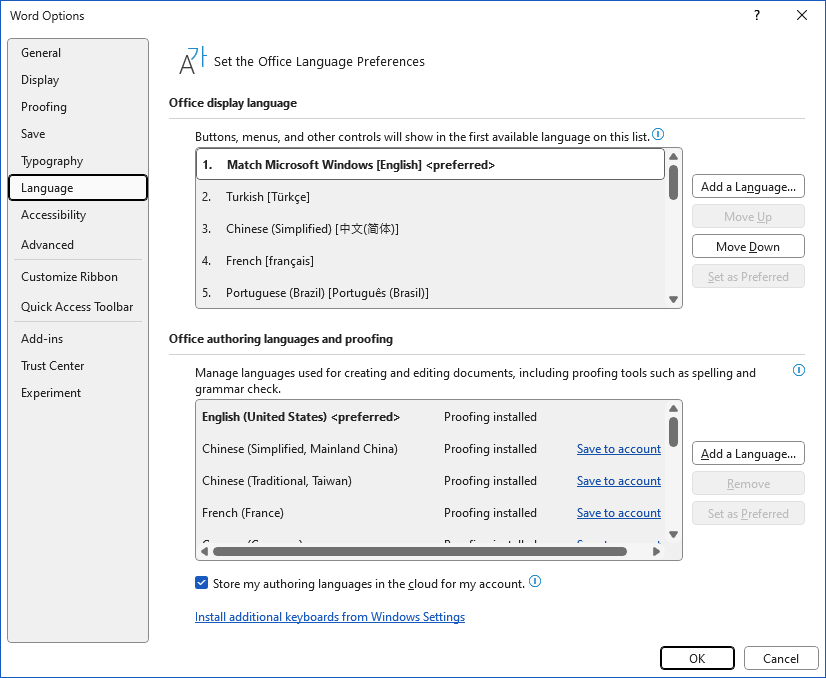
Task: Select French [français] display language
Action: (x=430, y=261)
